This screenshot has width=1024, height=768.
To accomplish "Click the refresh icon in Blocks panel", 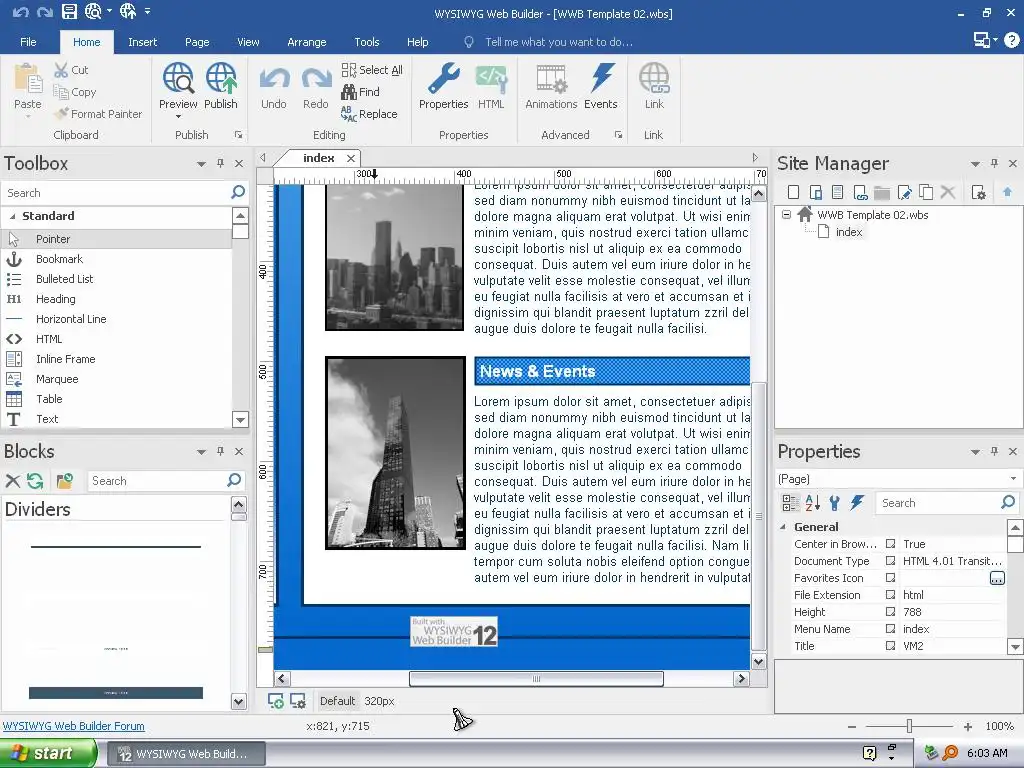I will [x=35, y=481].
